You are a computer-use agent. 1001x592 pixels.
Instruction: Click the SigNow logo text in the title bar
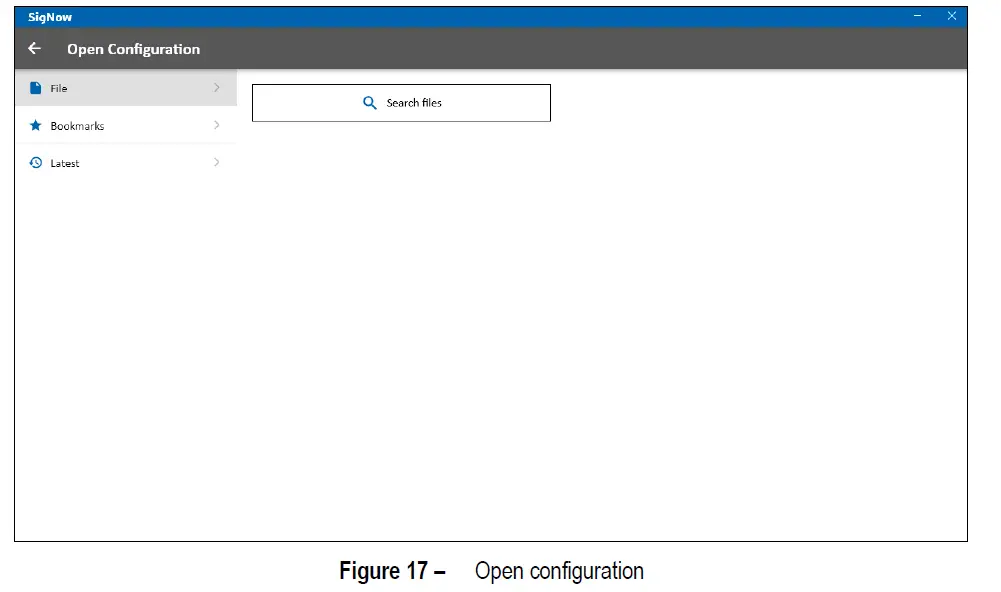coord(48,16)
